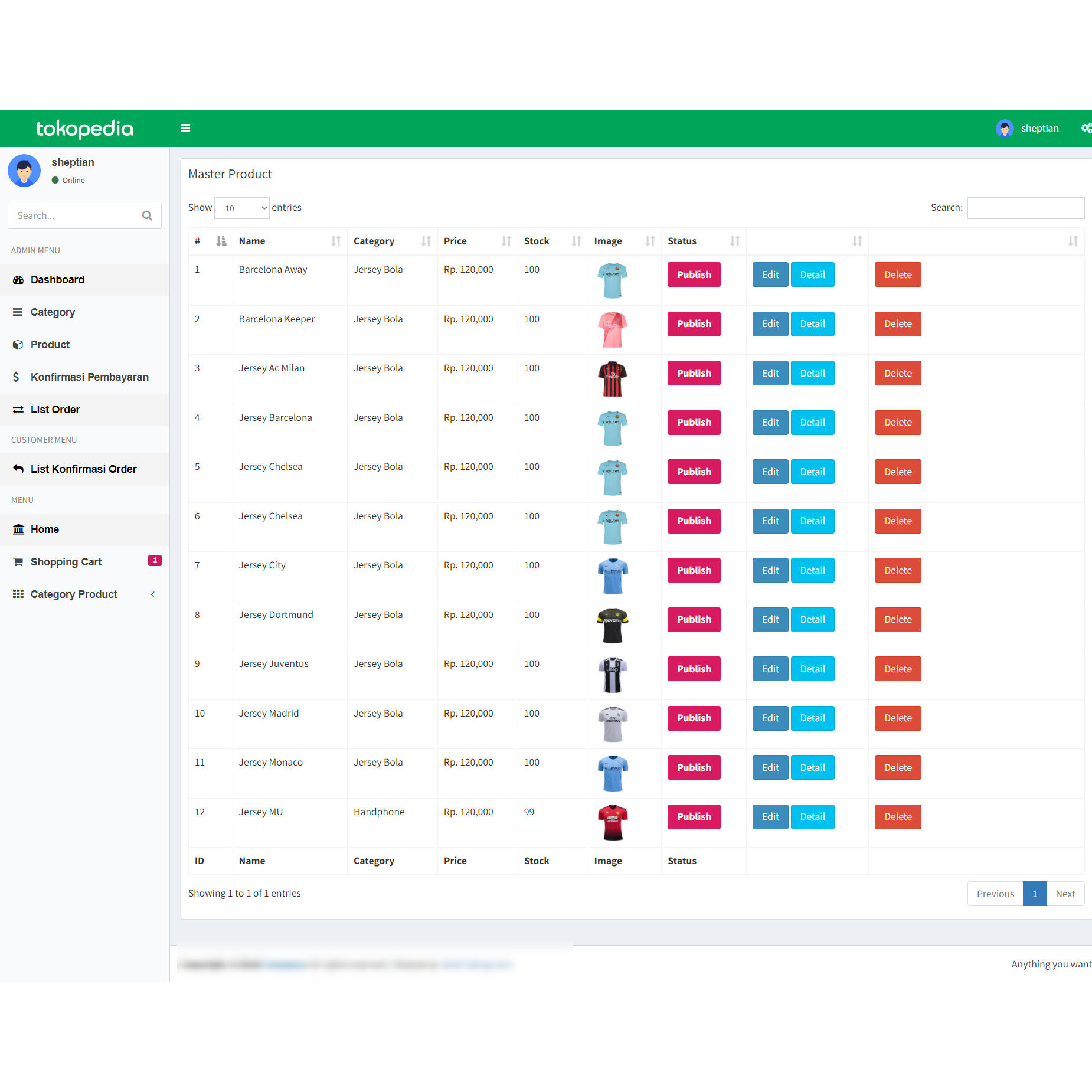Click the Jersey MU image thumbnail

tap(613, 823)
